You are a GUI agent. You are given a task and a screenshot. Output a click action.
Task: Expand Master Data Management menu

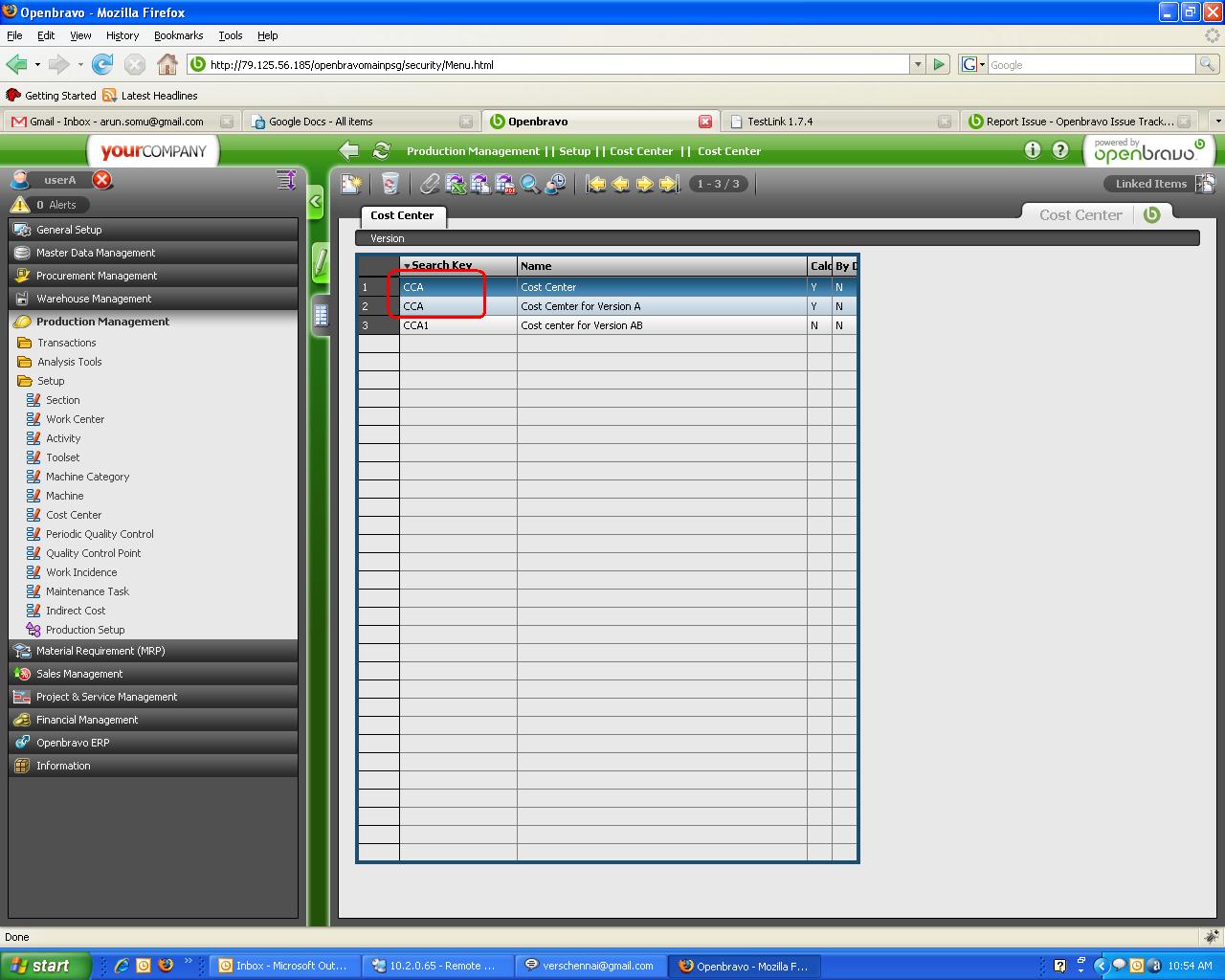[153, 253]
